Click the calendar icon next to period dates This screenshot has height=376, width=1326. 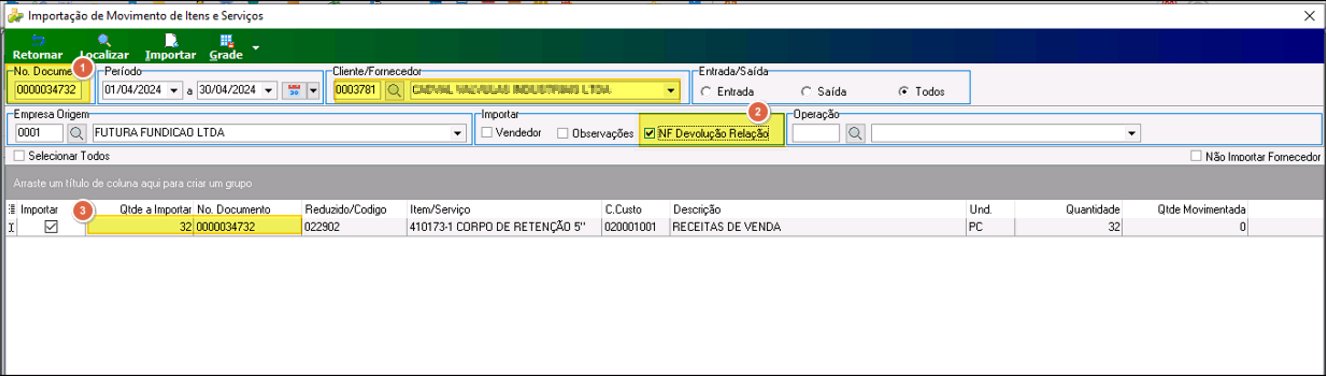[294, 90]
